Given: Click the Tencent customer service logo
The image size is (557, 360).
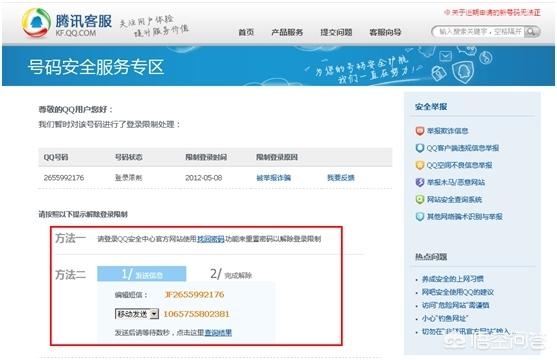Looking at the screenshot, I should coord(36,23).
